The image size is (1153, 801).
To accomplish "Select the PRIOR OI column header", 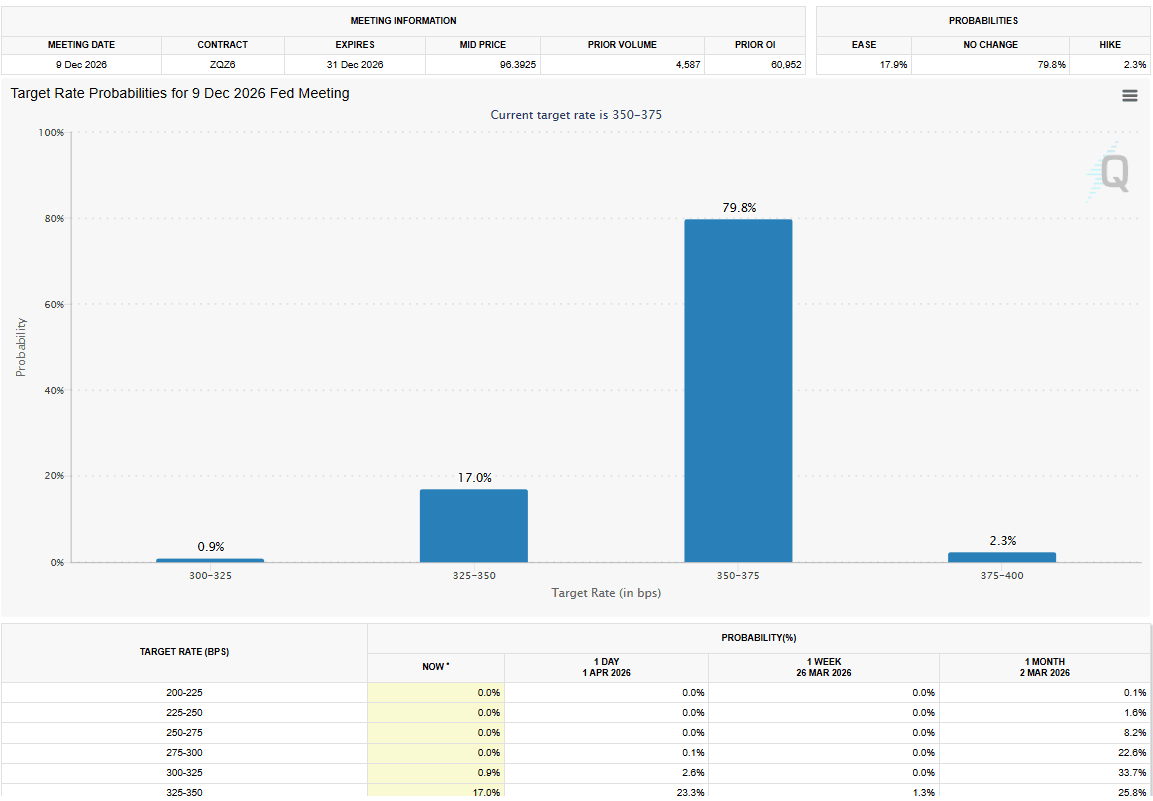I will coord(753,45).
